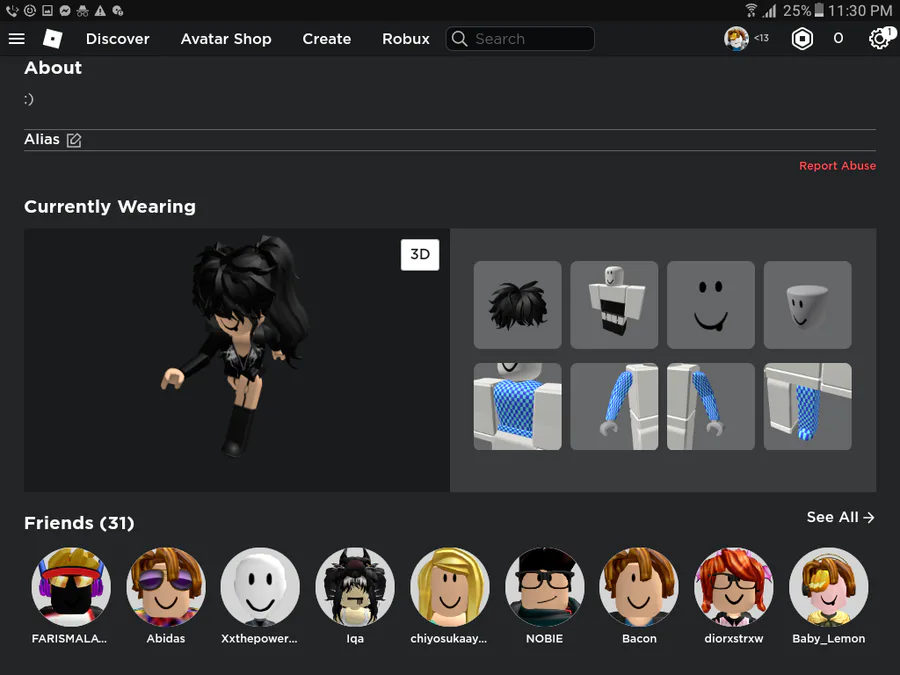Viewport: 900px width, 675px height.
Task: Open friend chiyosukaay... avatar
Action: (x=450, y=587)
